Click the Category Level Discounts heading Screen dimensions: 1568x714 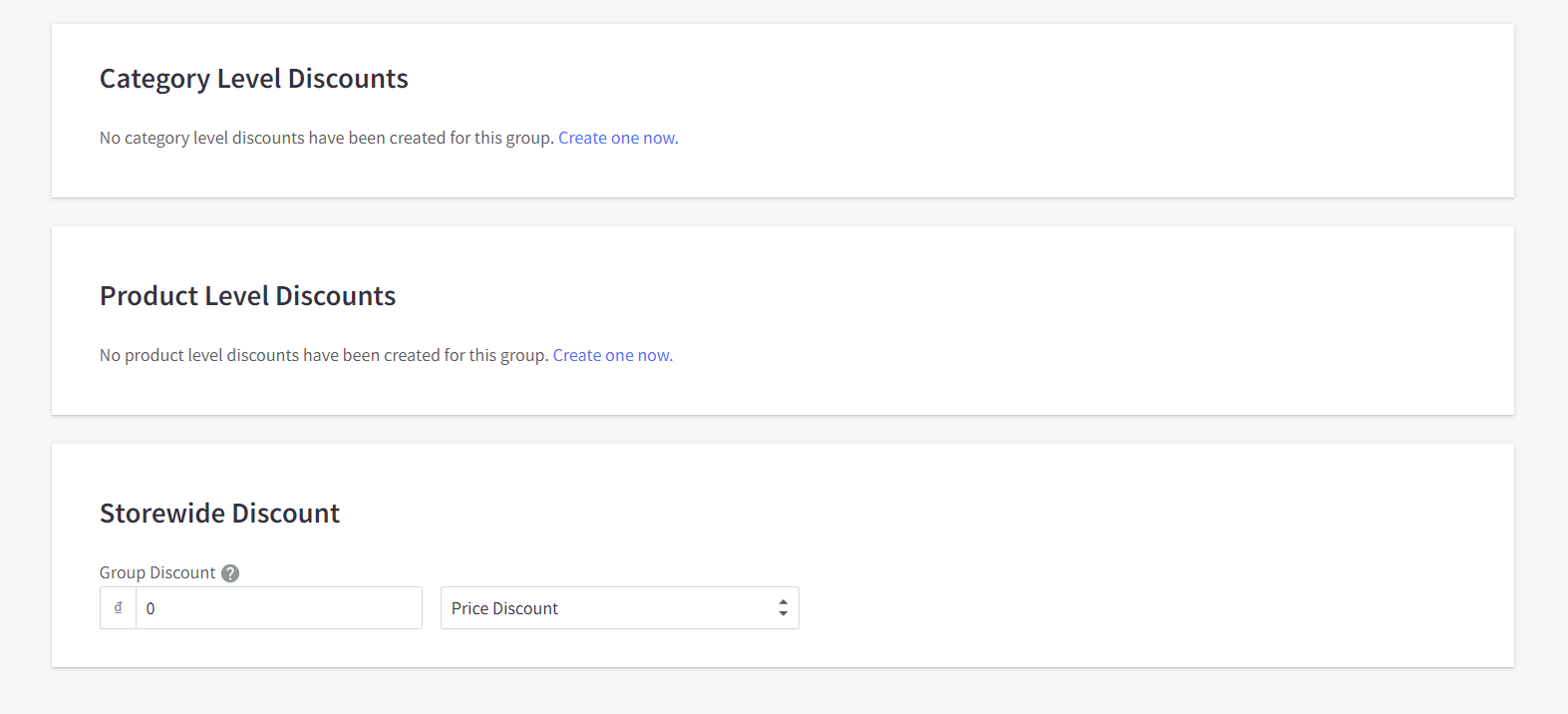pyautogui.click(x=253, y=79)
